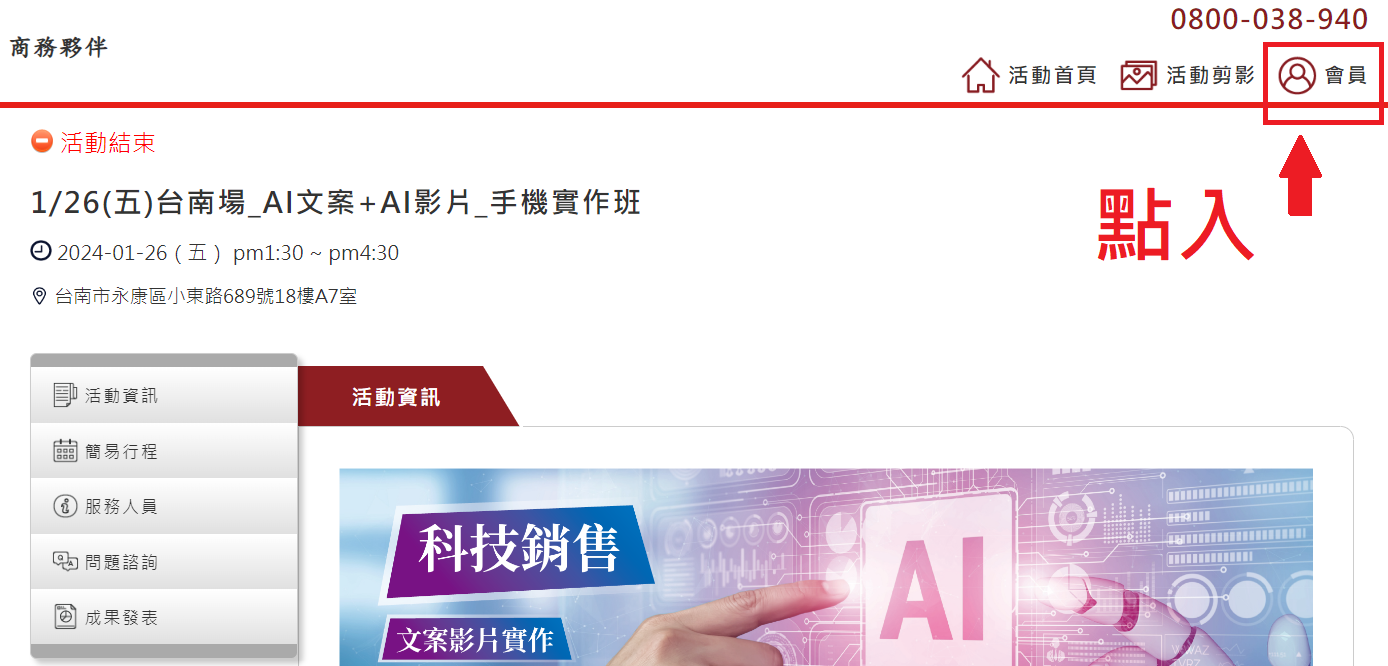Screen dimensions: 1388x666
Task: Click the red 活動結束 status icon
Action: pyautogui.click(x=41, y=141)
